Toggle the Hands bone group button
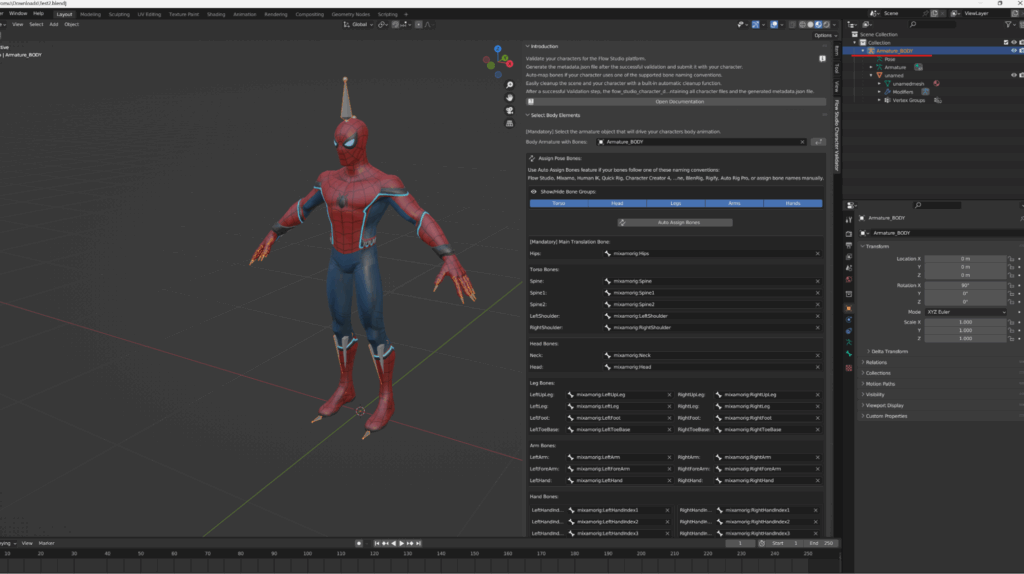Screen dimensions: 1024x574 pos(793,204)
